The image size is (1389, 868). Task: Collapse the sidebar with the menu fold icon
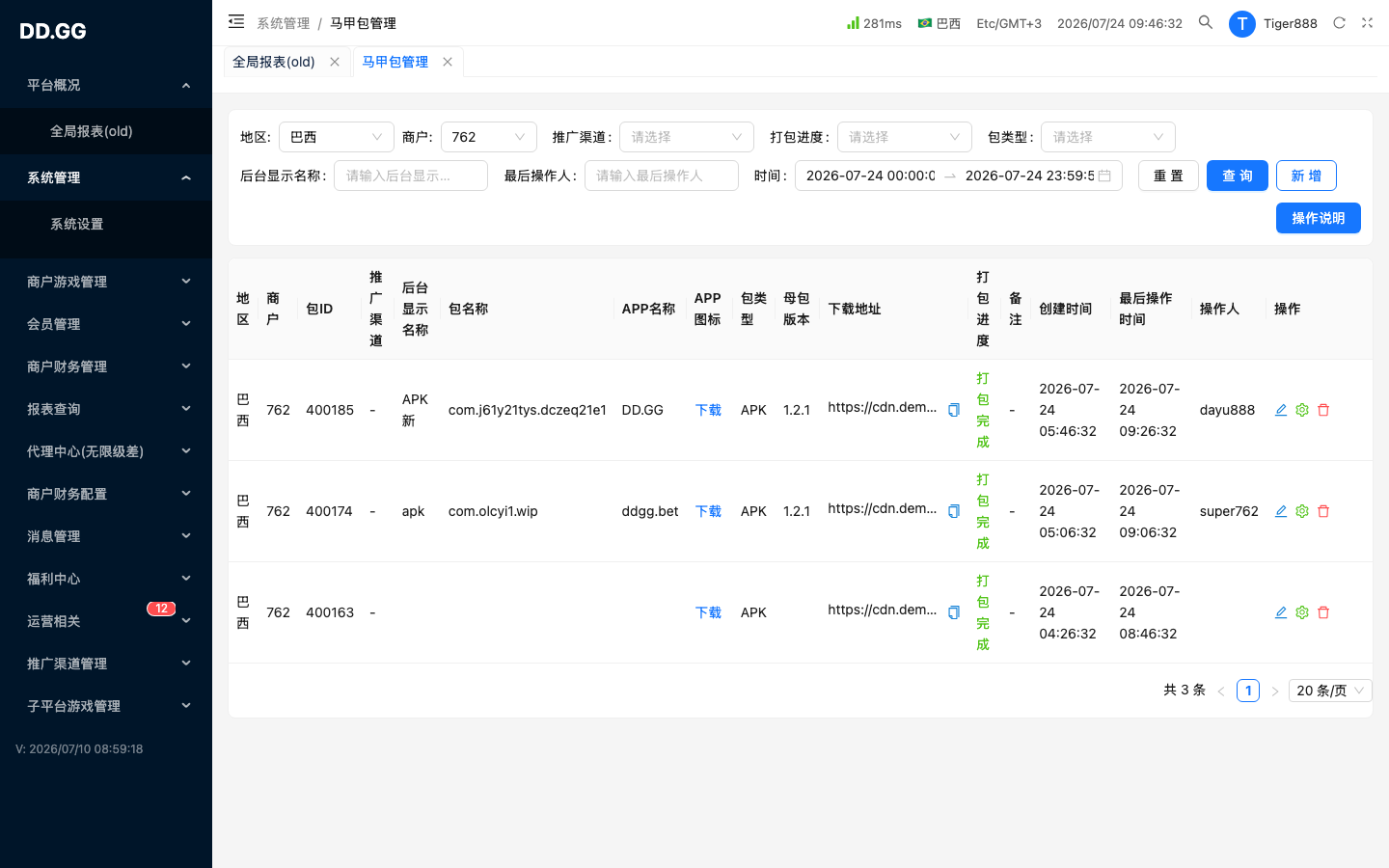coord(236,21)
